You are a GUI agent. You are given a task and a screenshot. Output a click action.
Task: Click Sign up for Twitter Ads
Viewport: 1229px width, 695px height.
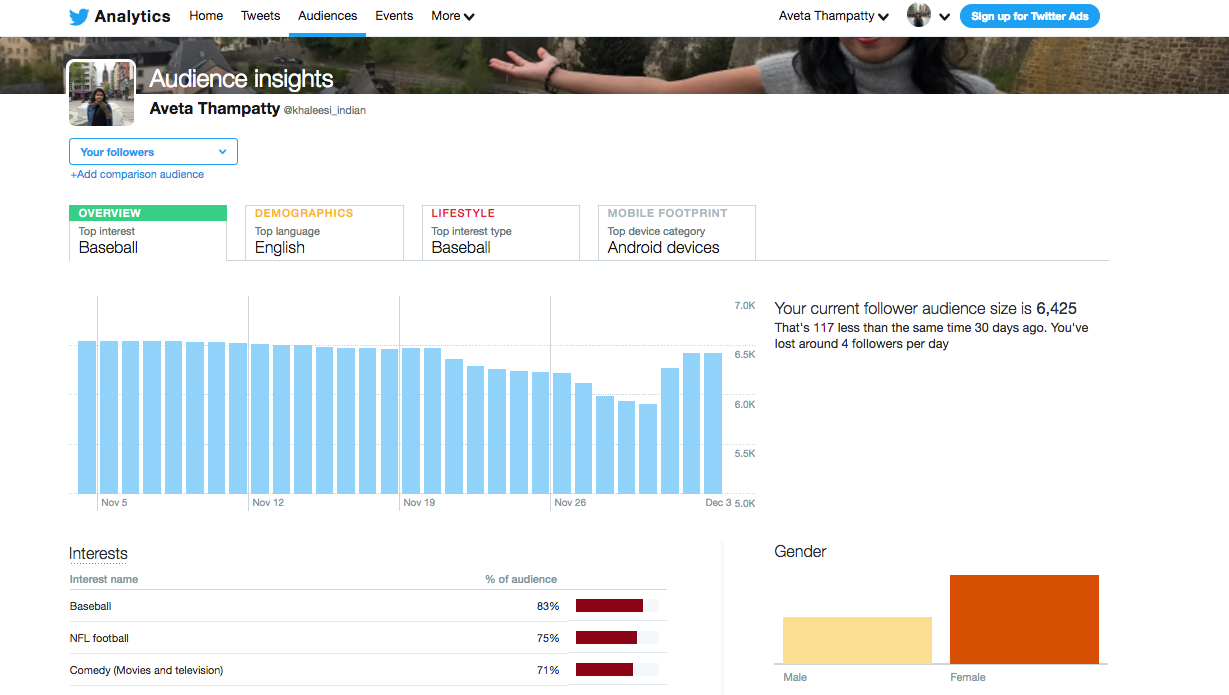coord(1030,16)
